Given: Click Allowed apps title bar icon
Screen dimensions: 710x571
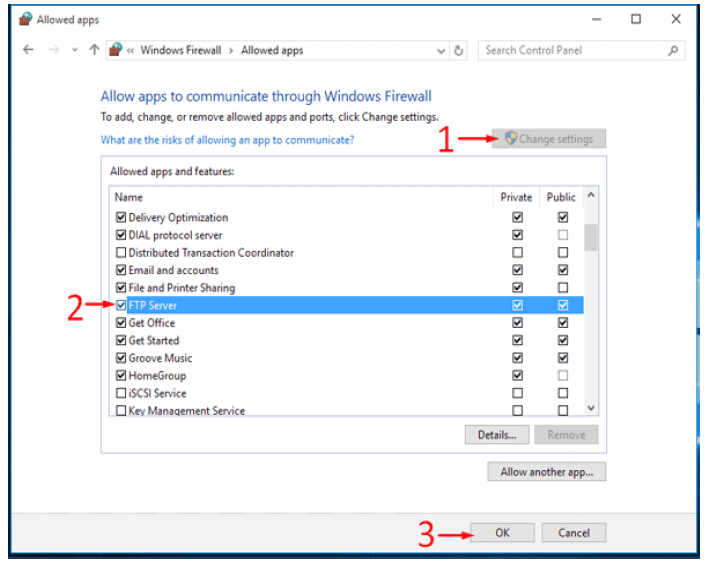Looking at the screenshot, I should pos(25,19).
